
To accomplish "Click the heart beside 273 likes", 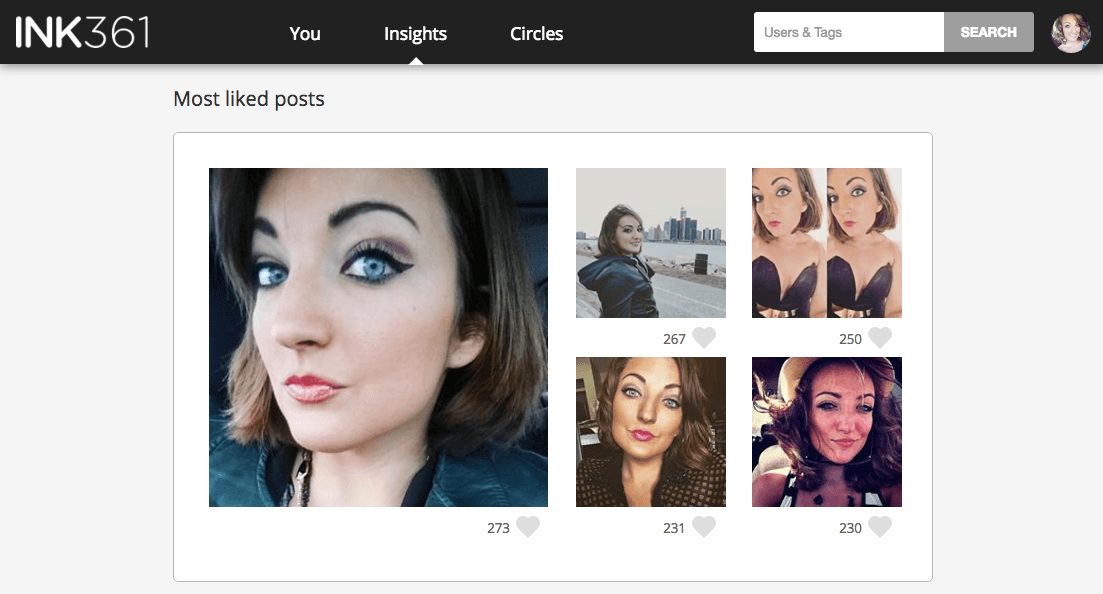I will [x=528, y=527].
